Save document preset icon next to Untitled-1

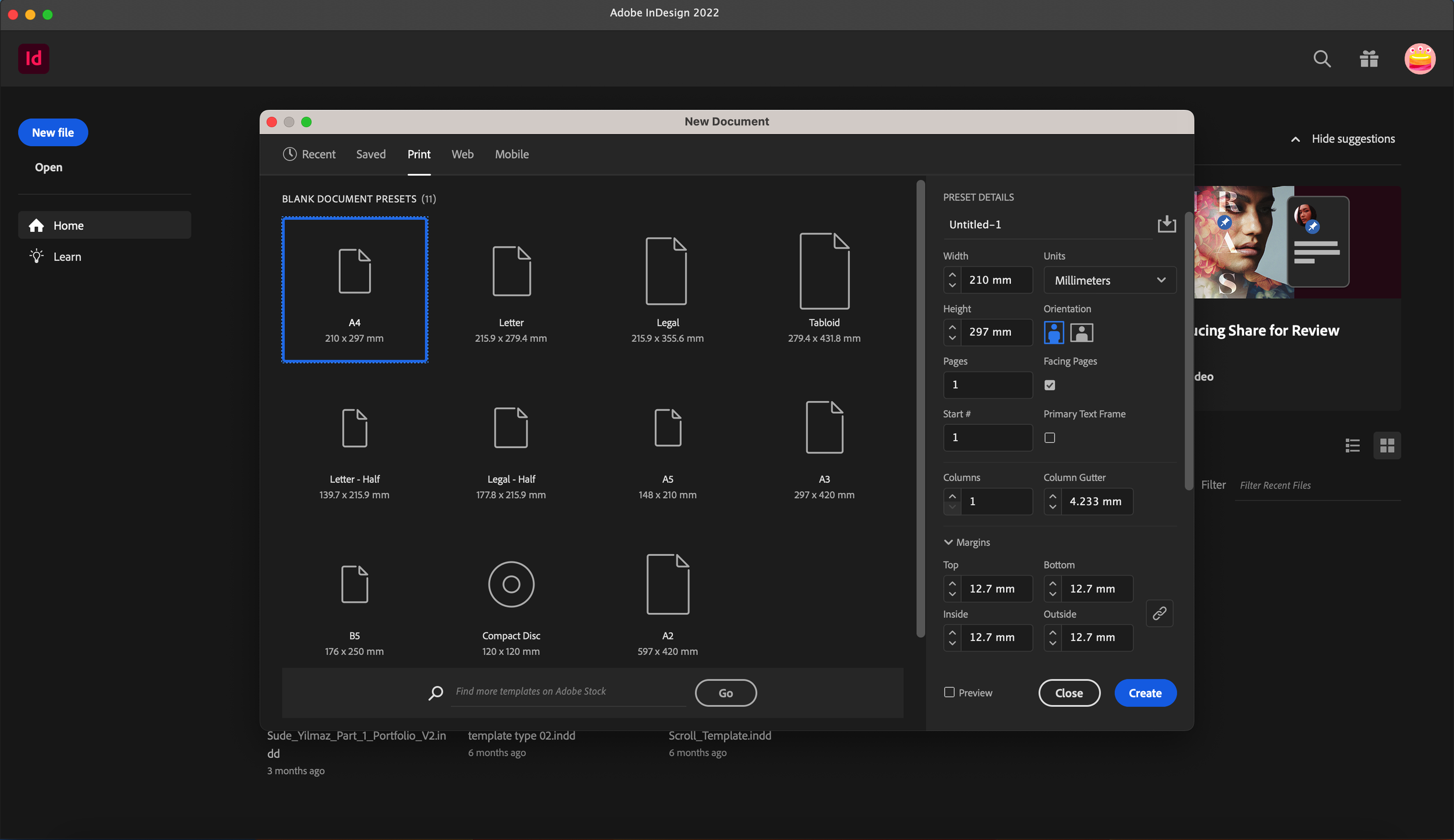tap(1167, 224)
